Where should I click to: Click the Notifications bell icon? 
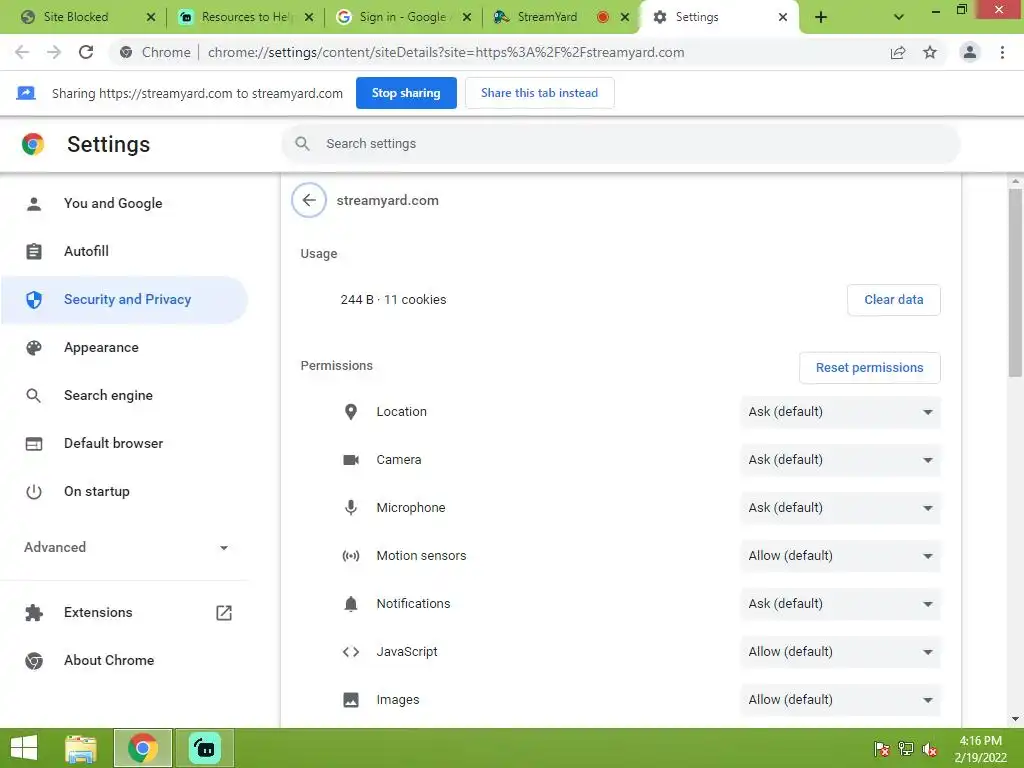coord(351,603)
